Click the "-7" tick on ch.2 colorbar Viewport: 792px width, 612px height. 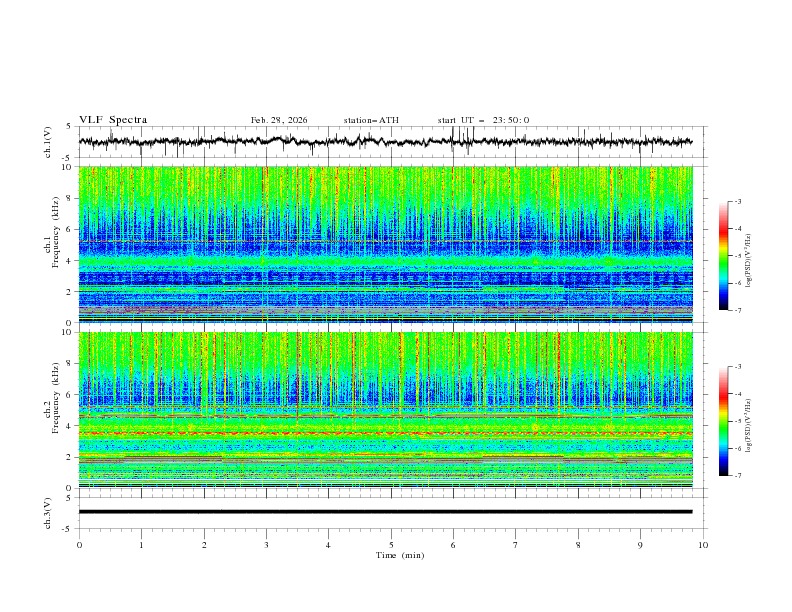click(738, 476)
